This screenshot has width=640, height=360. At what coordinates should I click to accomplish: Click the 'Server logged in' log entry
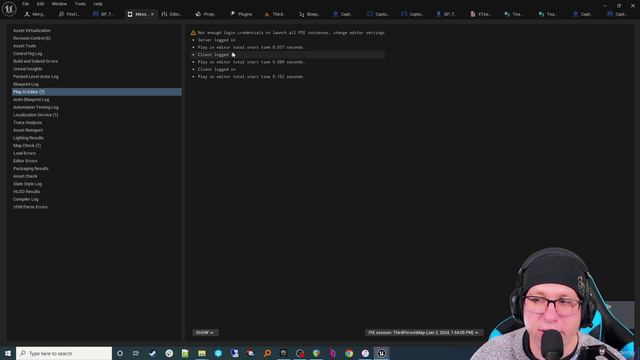[x=216, y=40]
